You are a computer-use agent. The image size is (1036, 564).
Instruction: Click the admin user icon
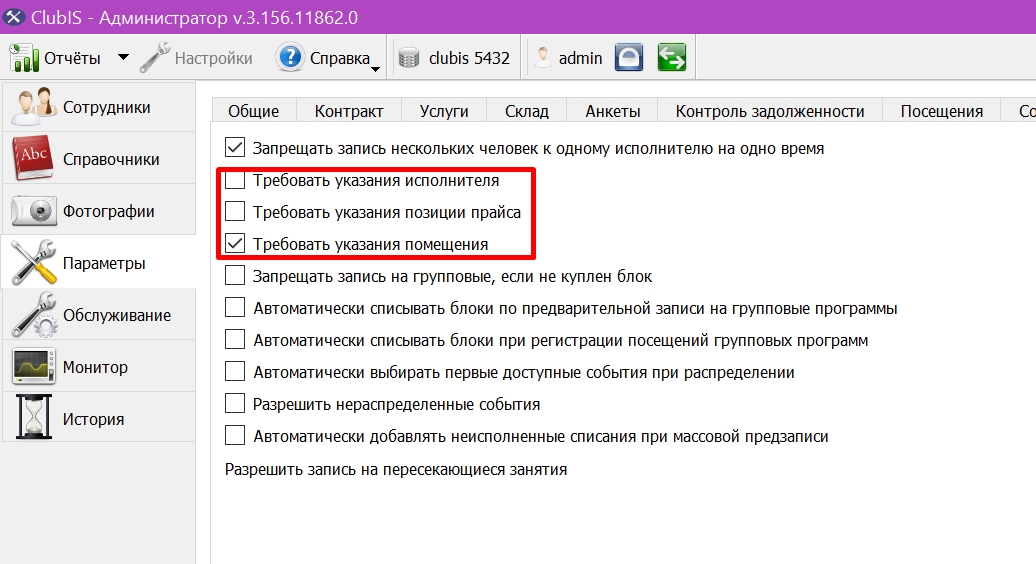click(x=542, y=57)
